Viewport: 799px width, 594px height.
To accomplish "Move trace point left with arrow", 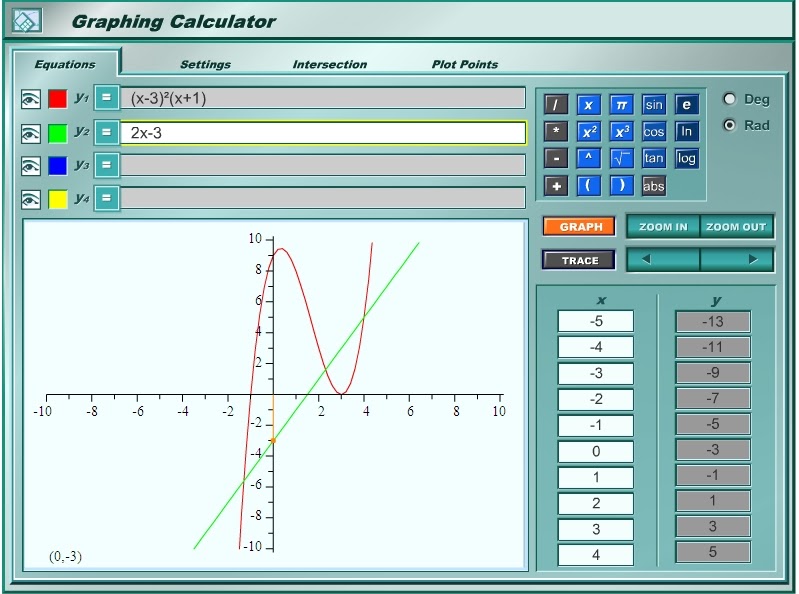I will 663,259.
